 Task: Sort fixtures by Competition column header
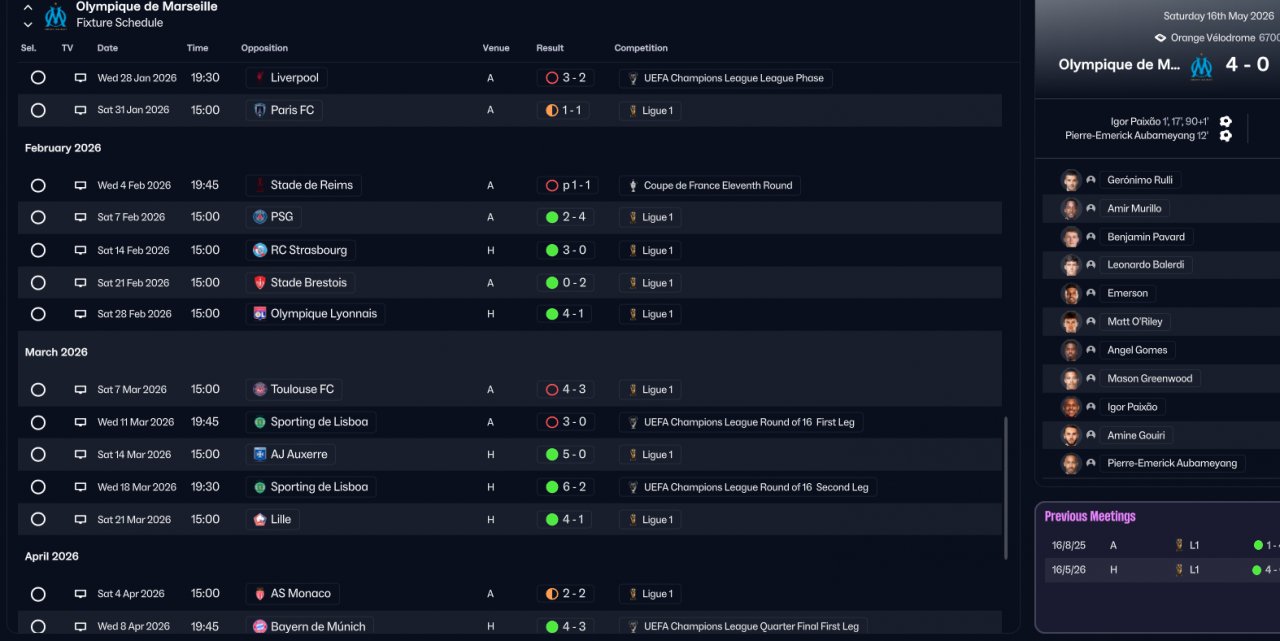point(641,48)
